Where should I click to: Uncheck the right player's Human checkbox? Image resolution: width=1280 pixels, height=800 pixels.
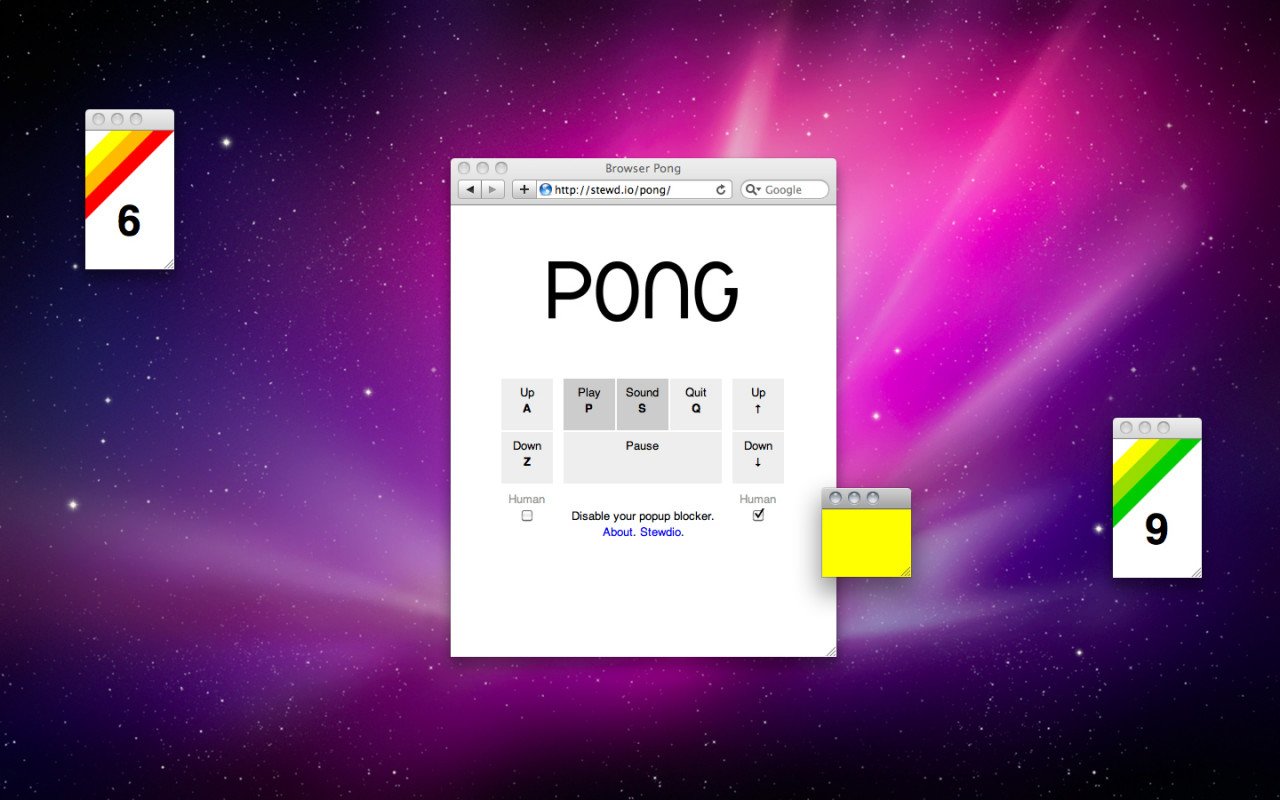[x=758, y=515]
